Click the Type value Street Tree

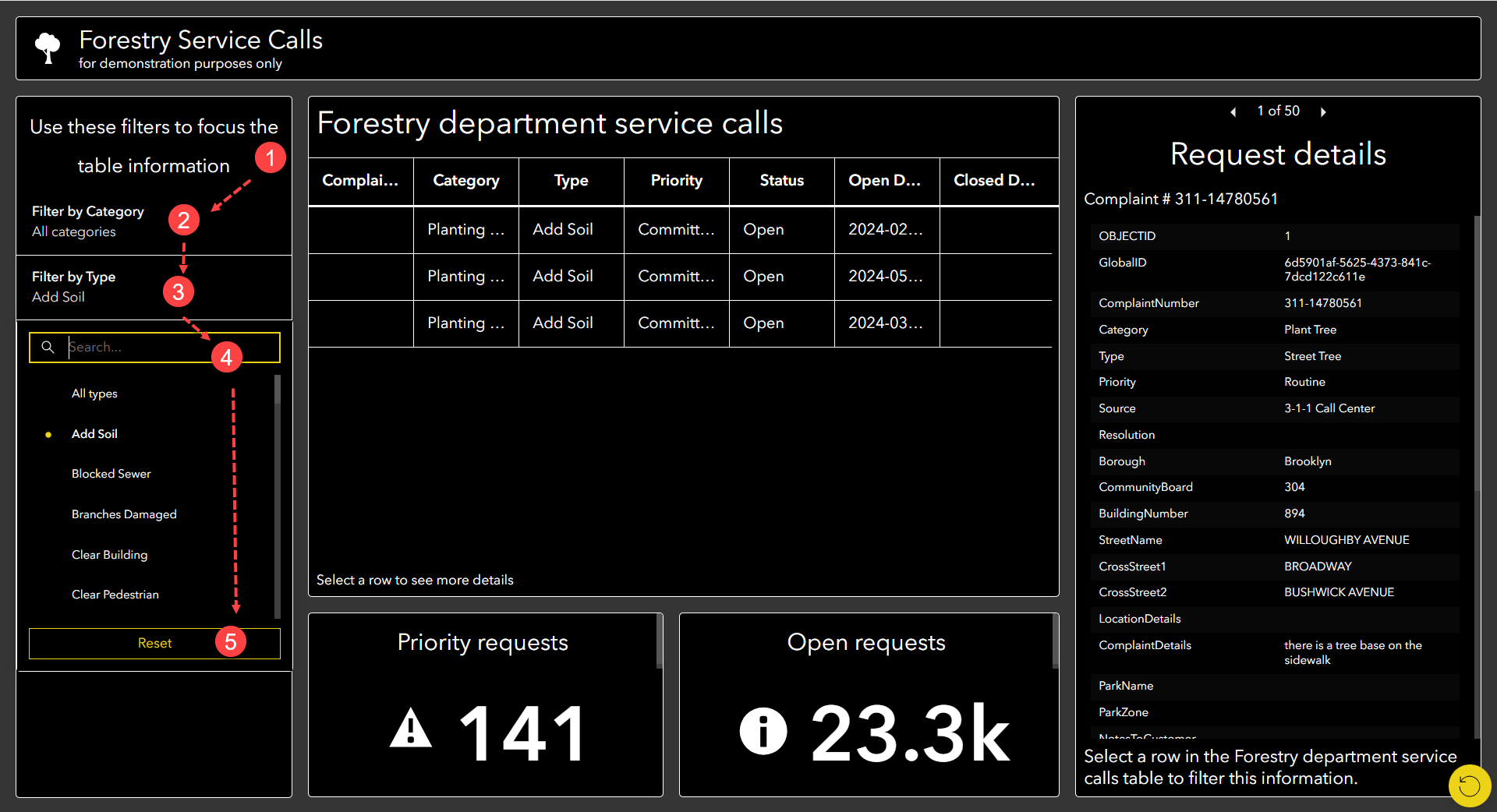(x=1312, y=356)
